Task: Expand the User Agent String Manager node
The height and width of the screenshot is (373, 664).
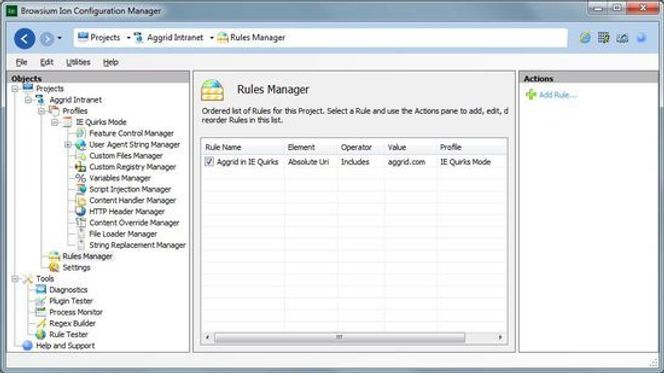Action: click(68, 144)
